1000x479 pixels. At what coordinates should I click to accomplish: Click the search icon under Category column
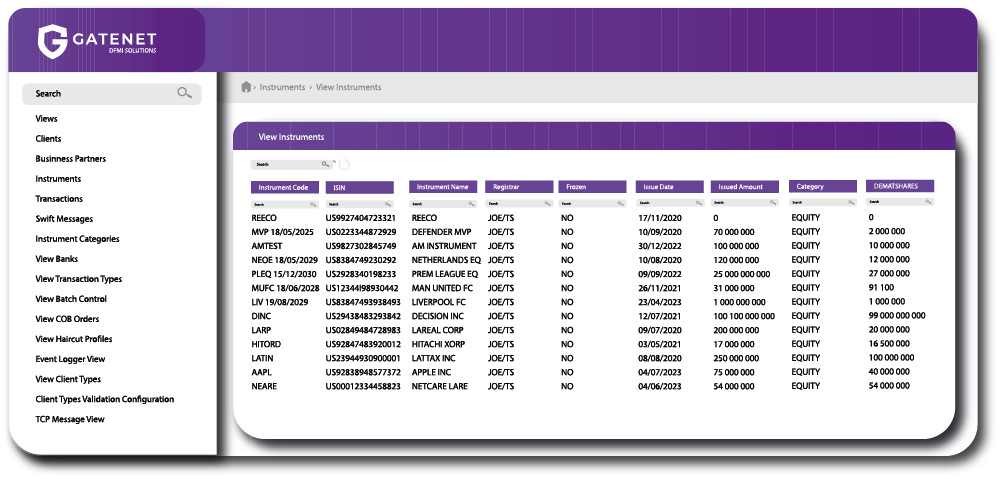pyautogui.click(x=851, y=203)
